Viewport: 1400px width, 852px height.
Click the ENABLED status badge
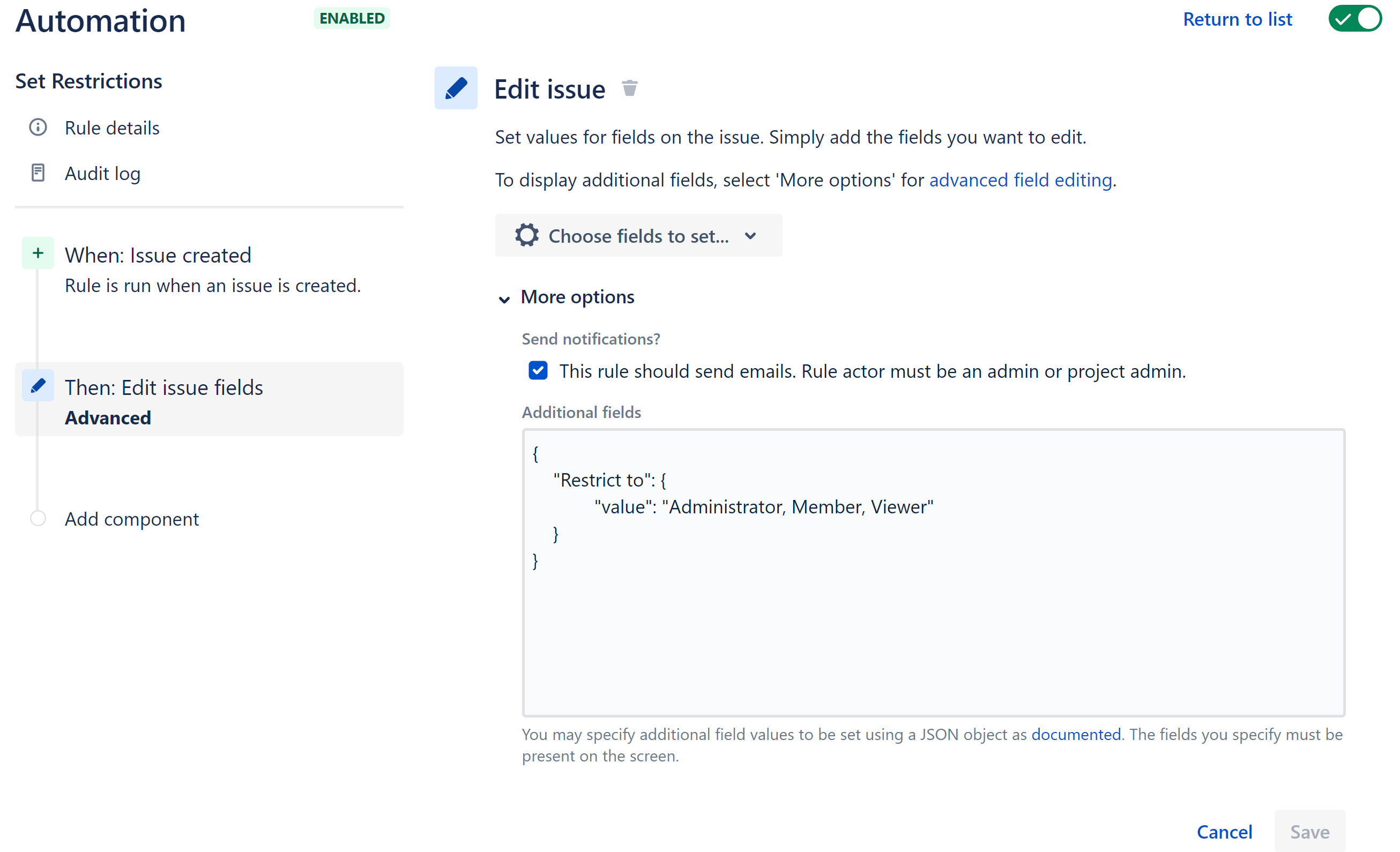(x=352, y=18)
